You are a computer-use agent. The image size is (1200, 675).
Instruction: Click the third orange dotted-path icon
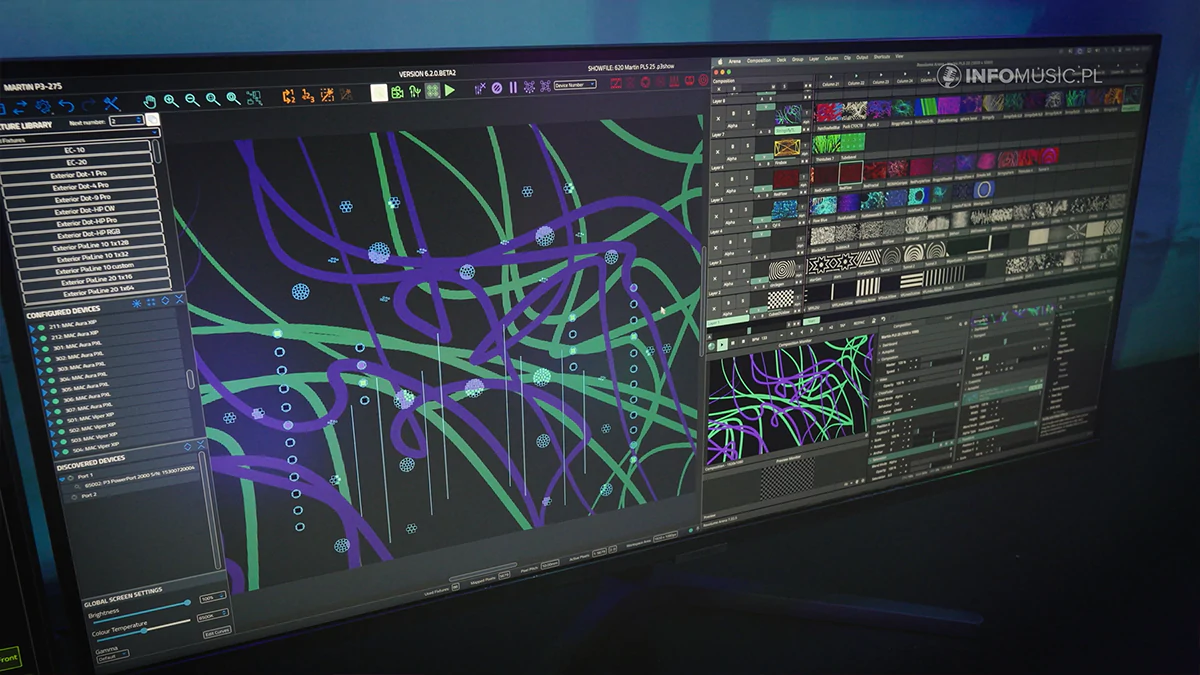coord(327,95)
